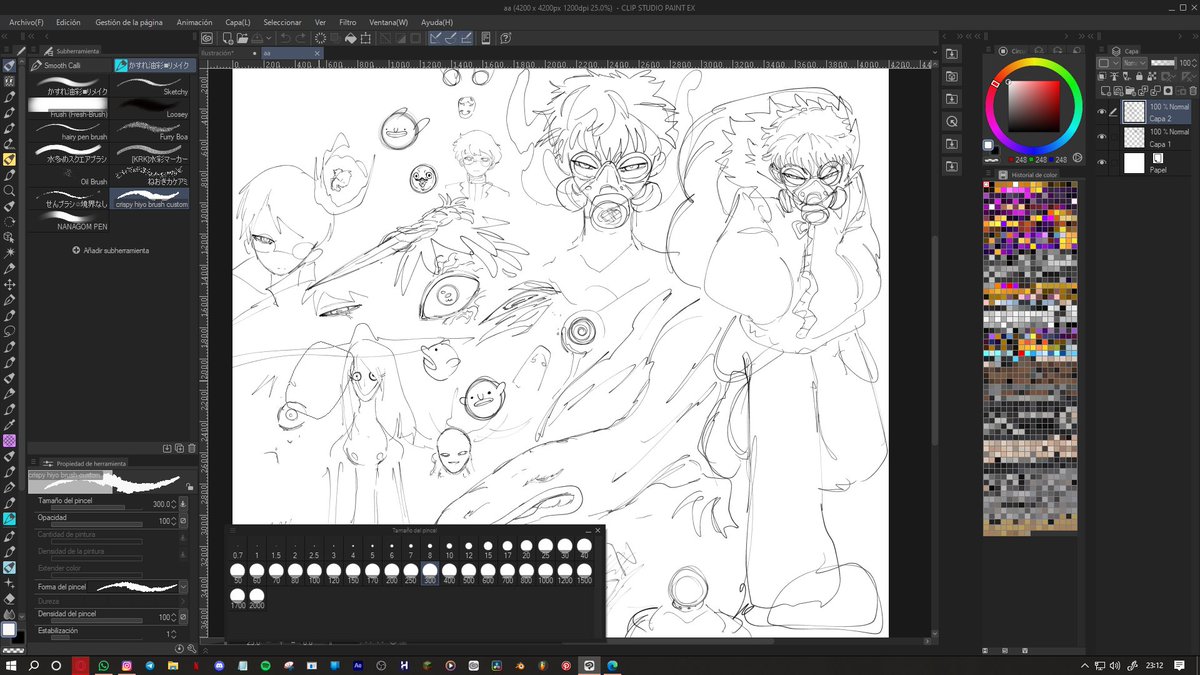Screen dimensions: 1200x675
Task: Click the delete layer trash icon
Action: coord(1194,91)
